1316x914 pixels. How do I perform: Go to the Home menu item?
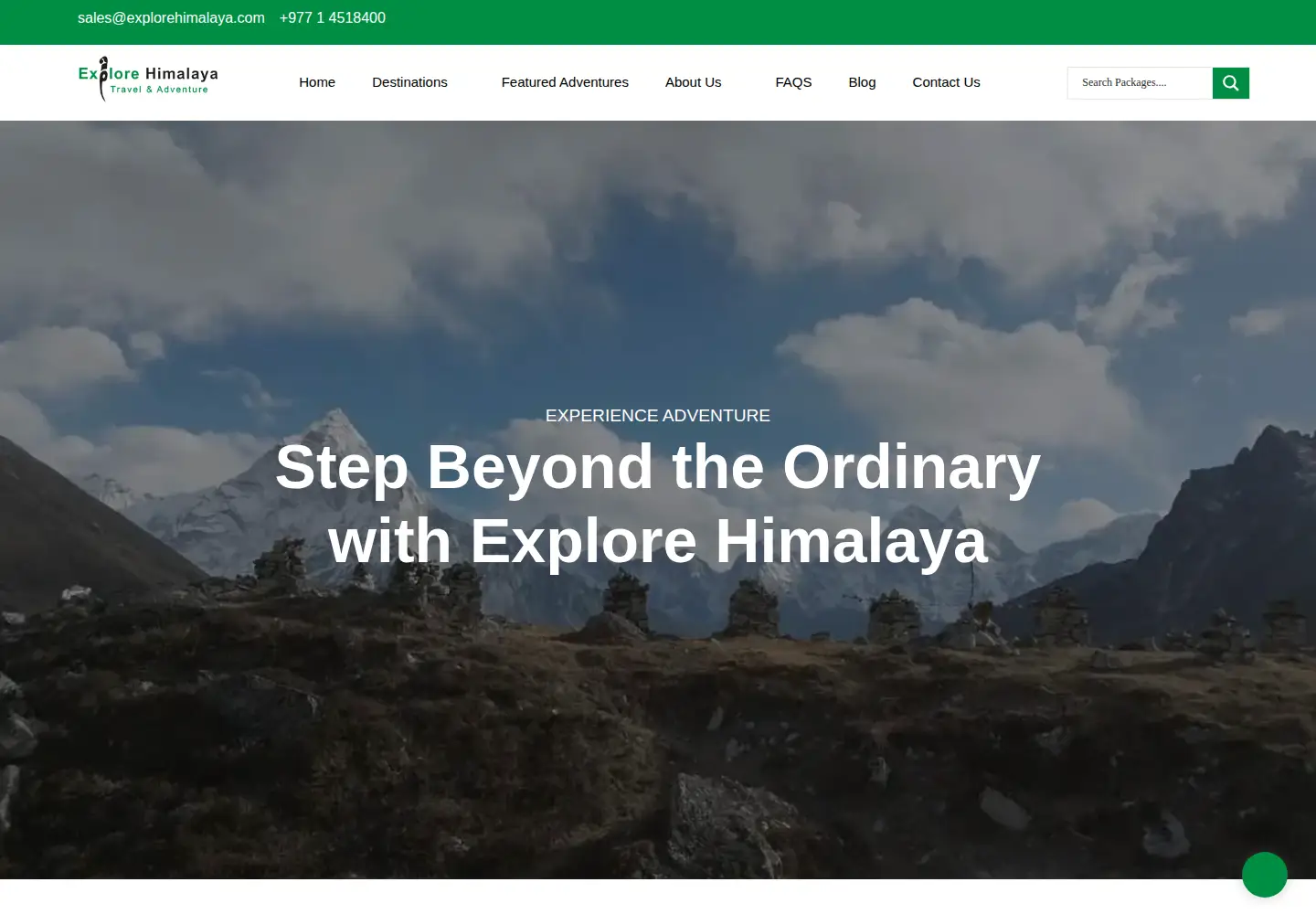pyautogui.click(x=317, y=82)
